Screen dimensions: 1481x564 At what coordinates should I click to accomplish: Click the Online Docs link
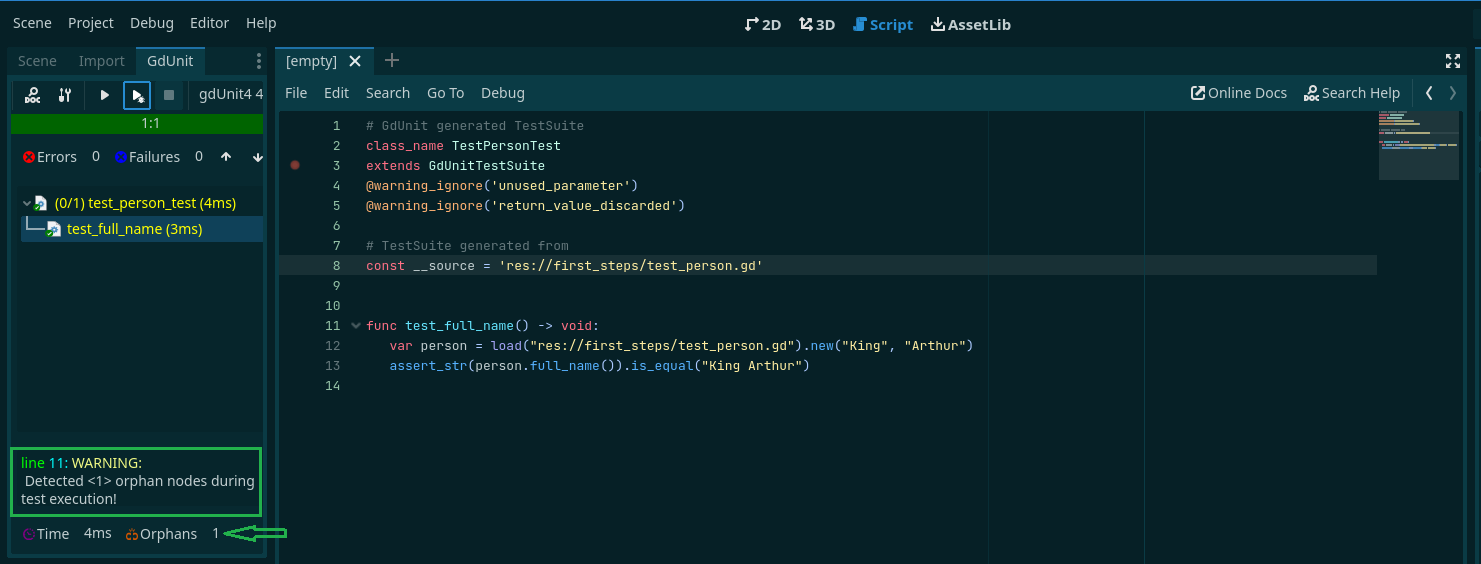1238,93
